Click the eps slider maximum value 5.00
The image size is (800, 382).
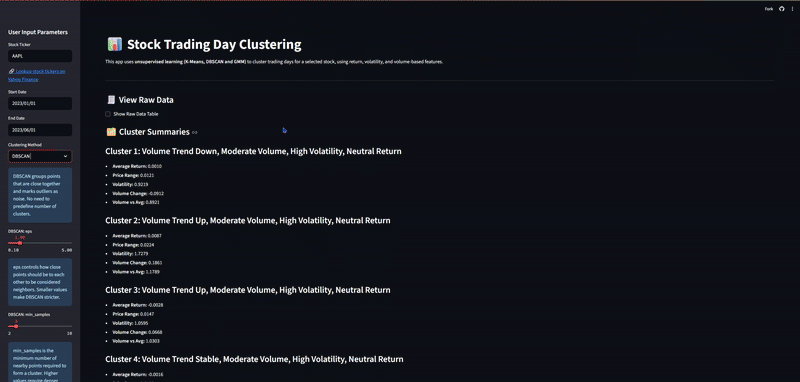[67, 250]
